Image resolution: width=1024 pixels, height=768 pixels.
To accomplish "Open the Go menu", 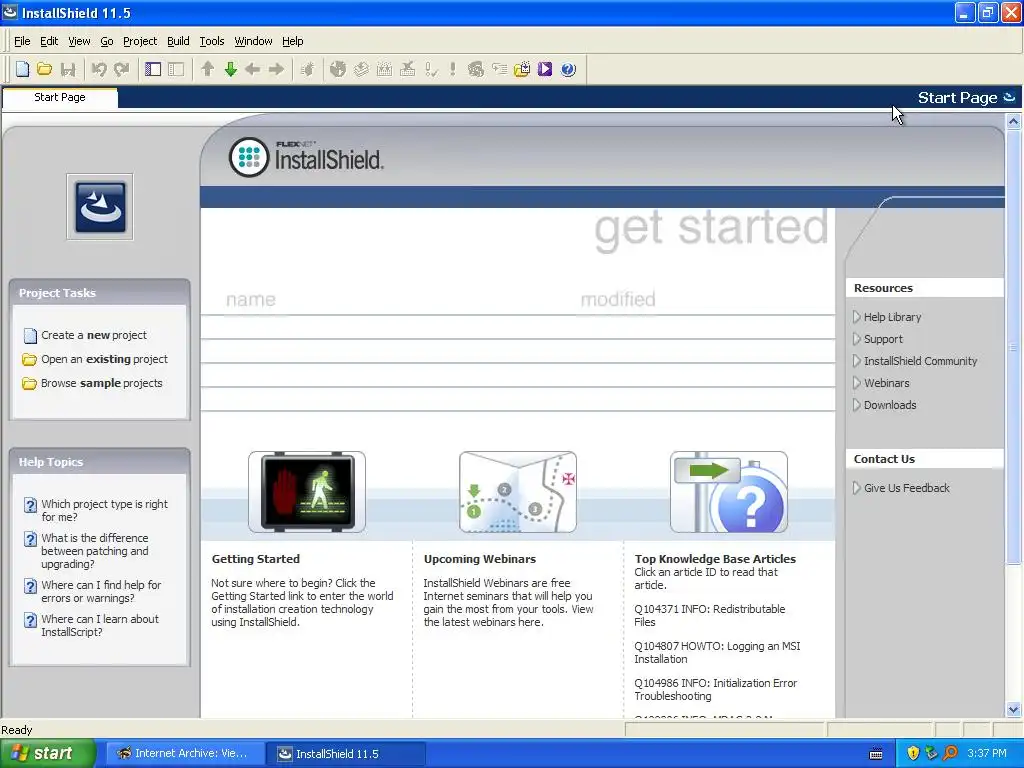I will coord(107,41).
